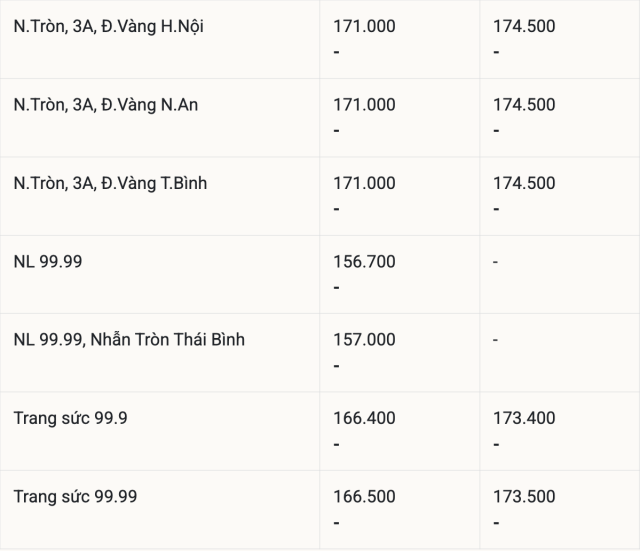Select the 173.400 sell price
The width and height of the screenshot is (640, 551).
524,418
